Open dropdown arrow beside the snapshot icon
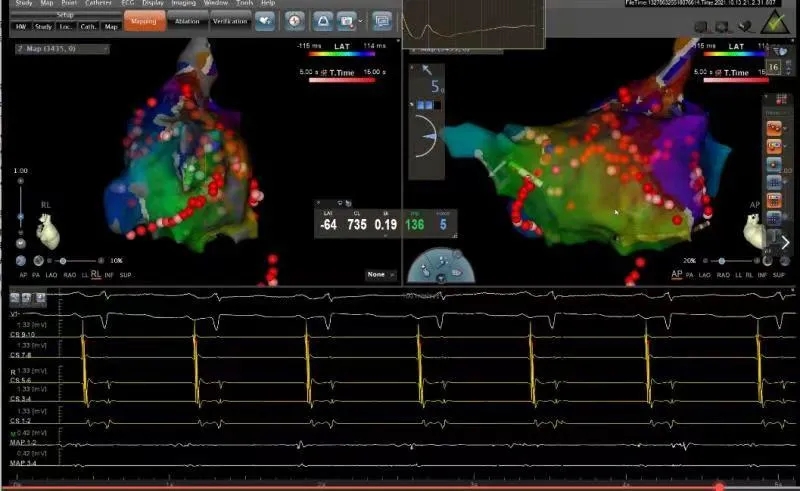 pos(360,19)
